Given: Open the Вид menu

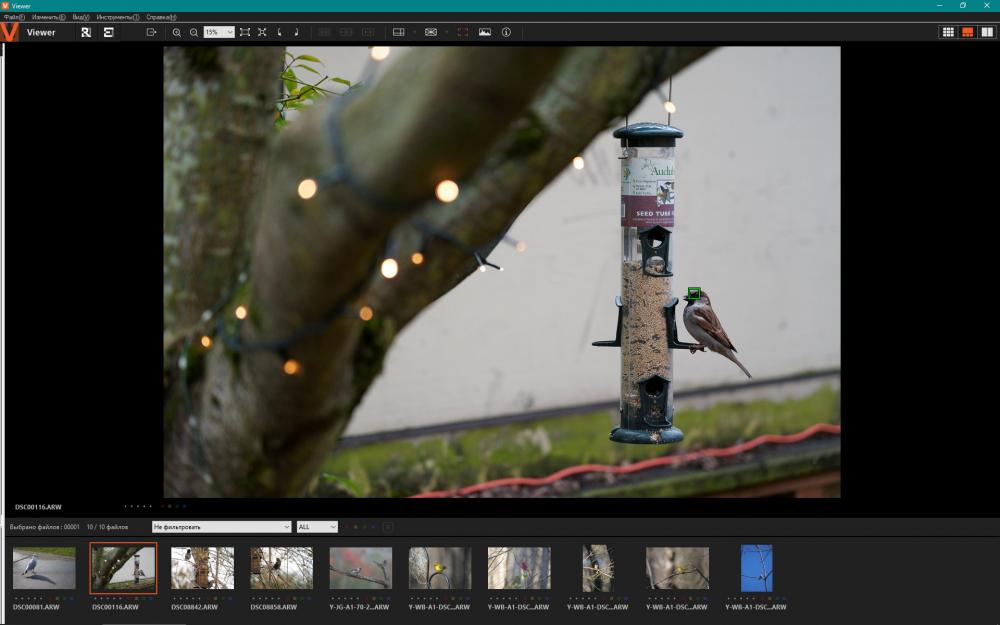Looking at the screenshot, I should (x=81, y=17).
